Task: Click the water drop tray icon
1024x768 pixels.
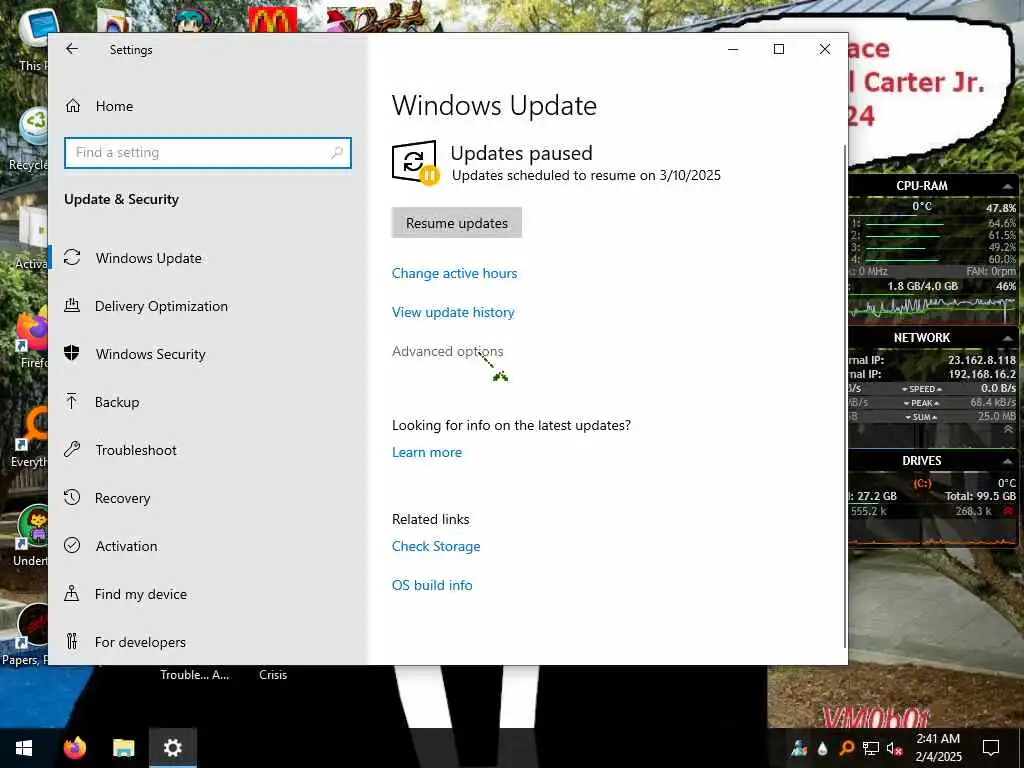Action: pos(822,748)
